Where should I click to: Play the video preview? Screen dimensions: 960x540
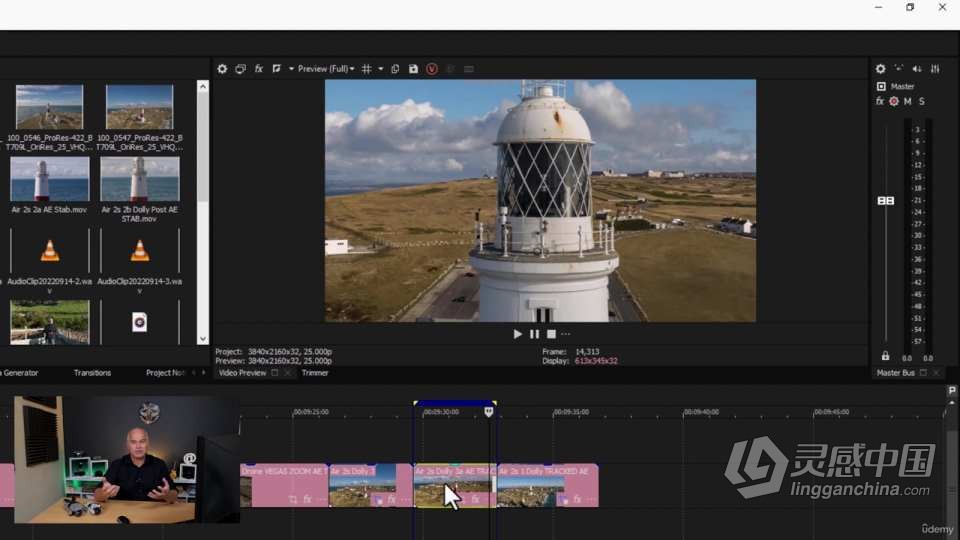(x=517, y=334)
